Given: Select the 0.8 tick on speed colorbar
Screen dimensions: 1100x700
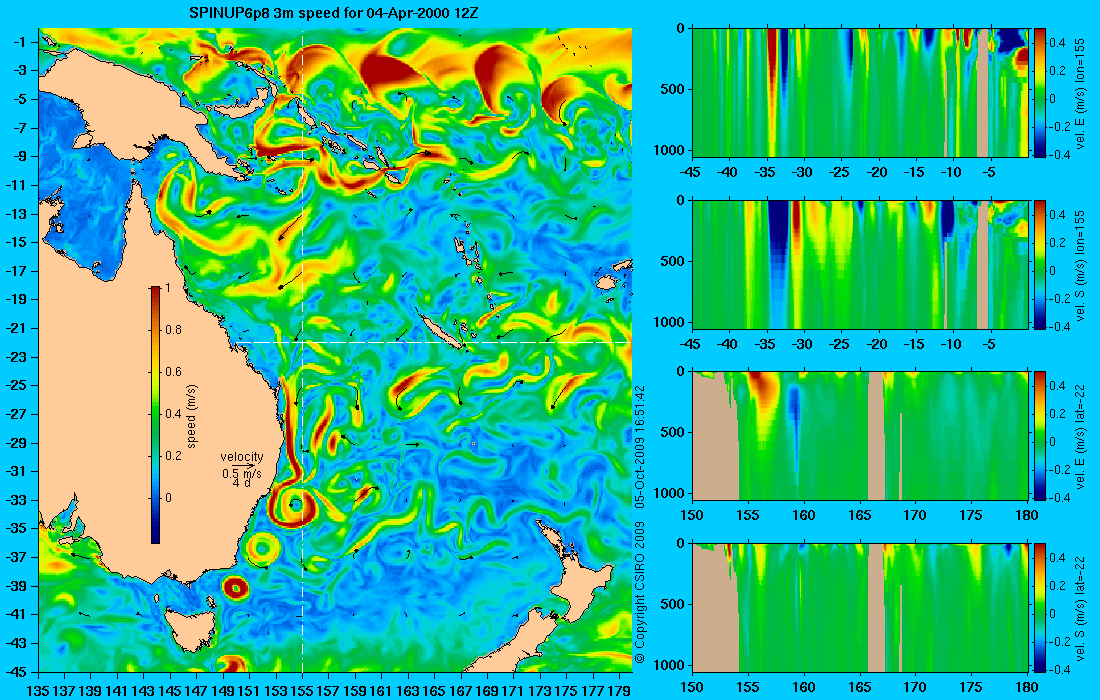Looking at the screenshot, I should 173,330.
